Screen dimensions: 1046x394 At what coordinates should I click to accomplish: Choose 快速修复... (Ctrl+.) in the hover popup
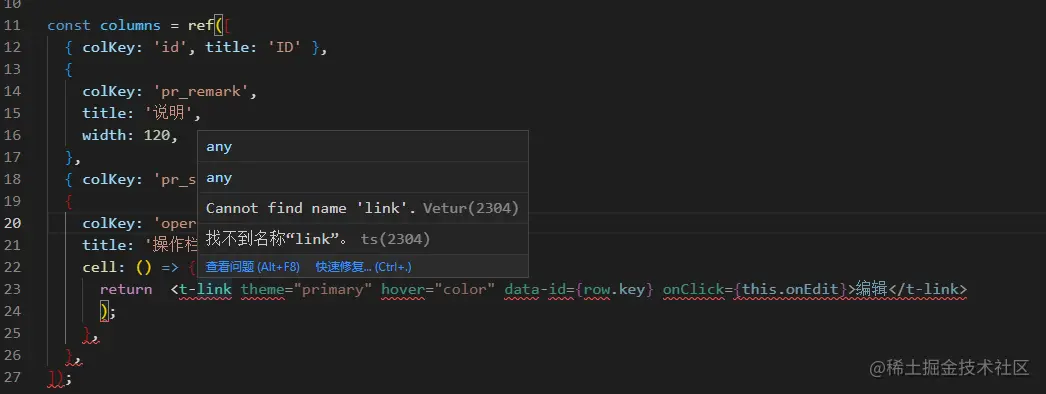click(x=364, y=267)
